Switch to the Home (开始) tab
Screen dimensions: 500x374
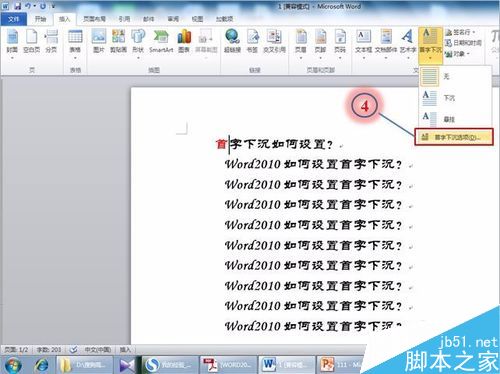(40, 19)
